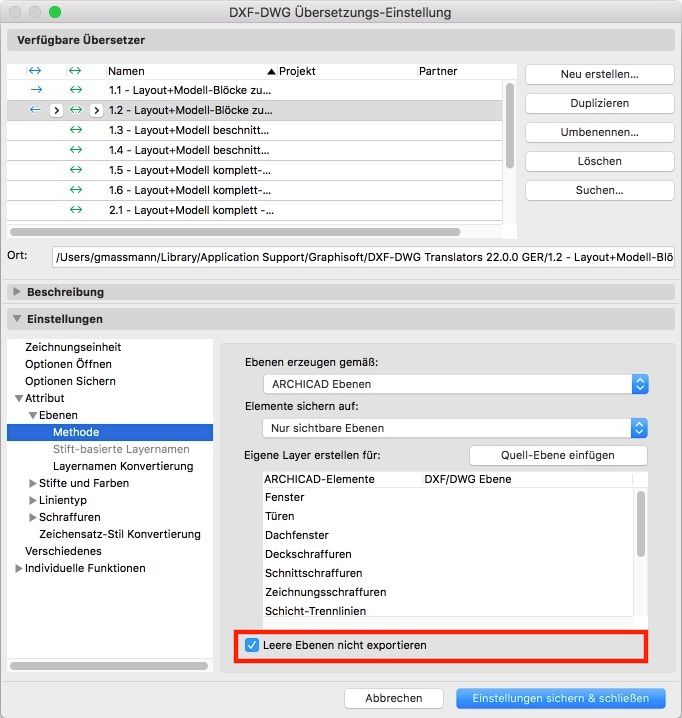Viewport: 682px width, 718px height.
Task: Click the translator list horizontal scrollbar
Action: (235, 232)
